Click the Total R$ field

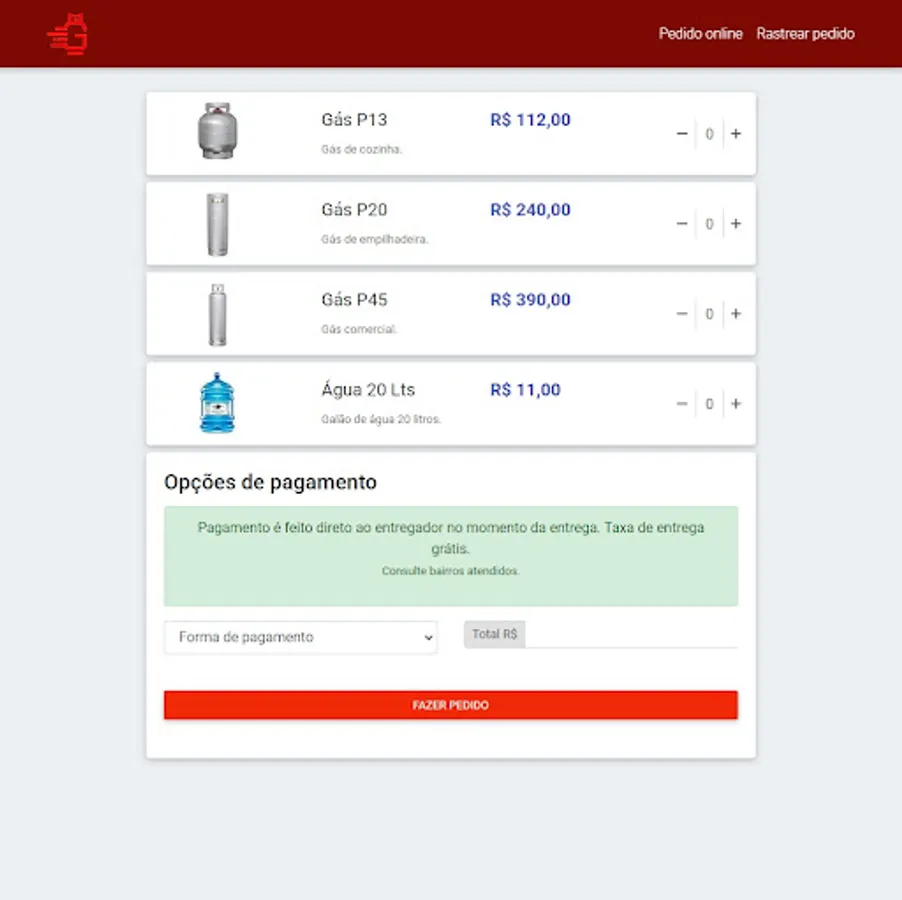631,634
